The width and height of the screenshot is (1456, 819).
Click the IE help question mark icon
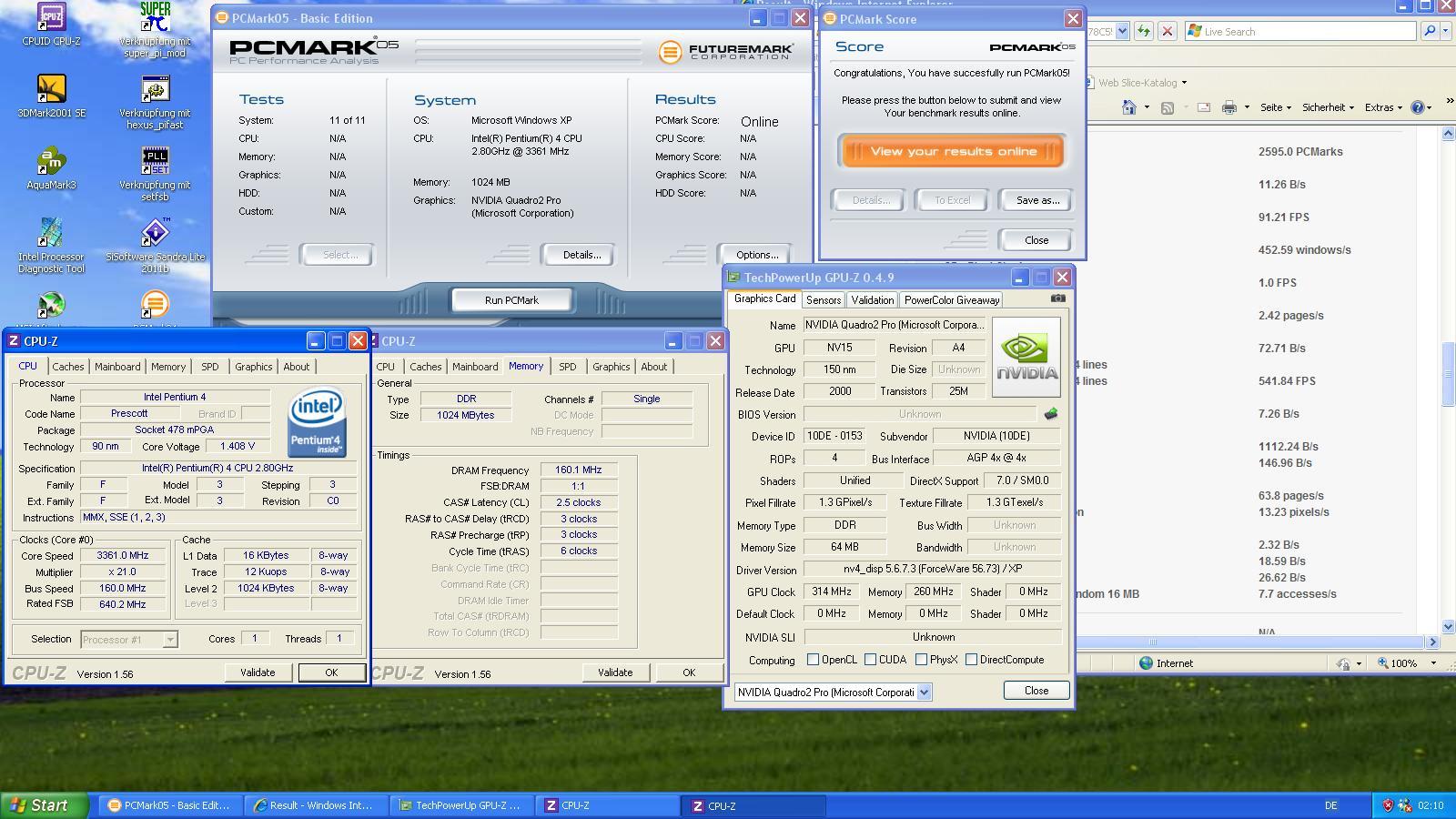(1417, 107)
